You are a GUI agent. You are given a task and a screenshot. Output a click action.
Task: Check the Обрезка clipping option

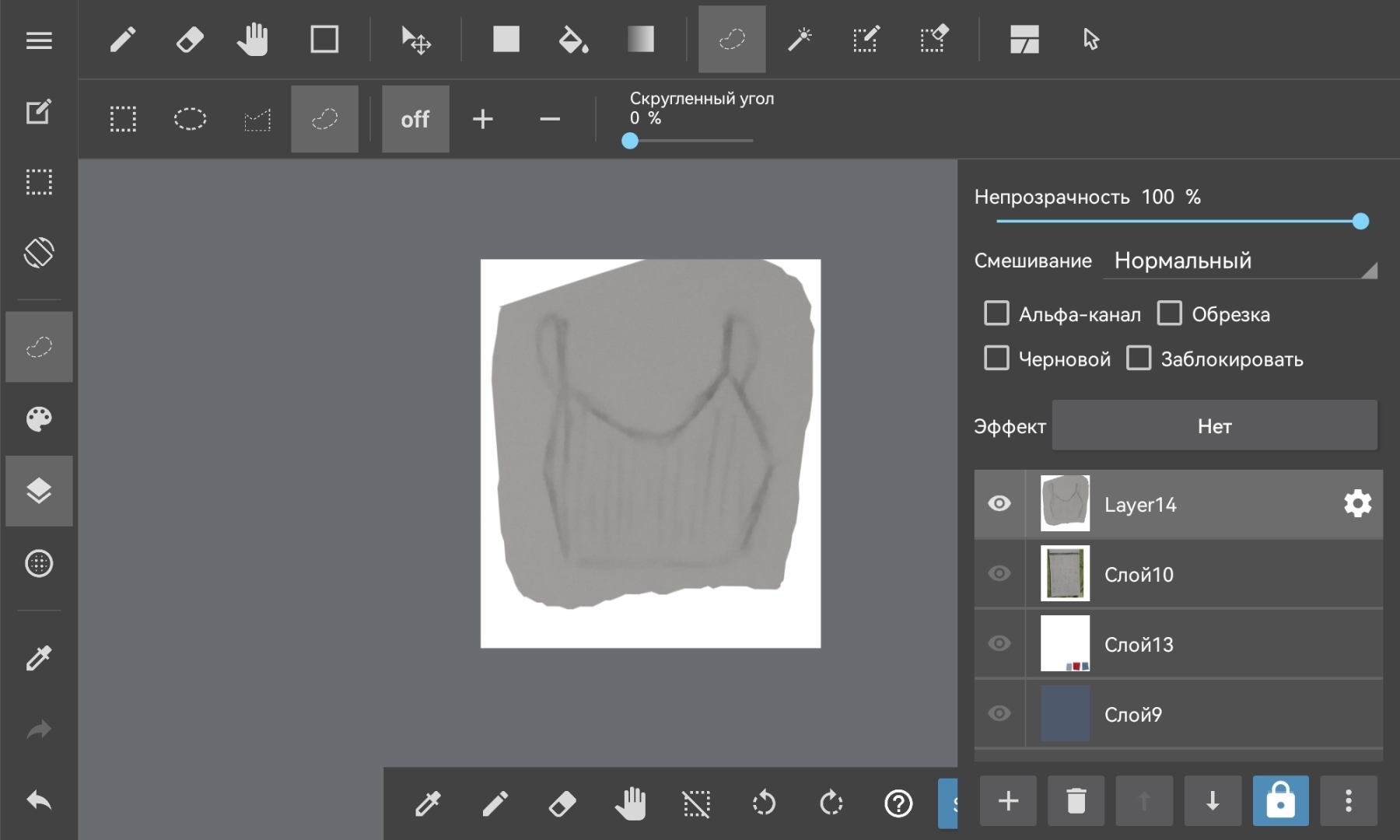1169,313
